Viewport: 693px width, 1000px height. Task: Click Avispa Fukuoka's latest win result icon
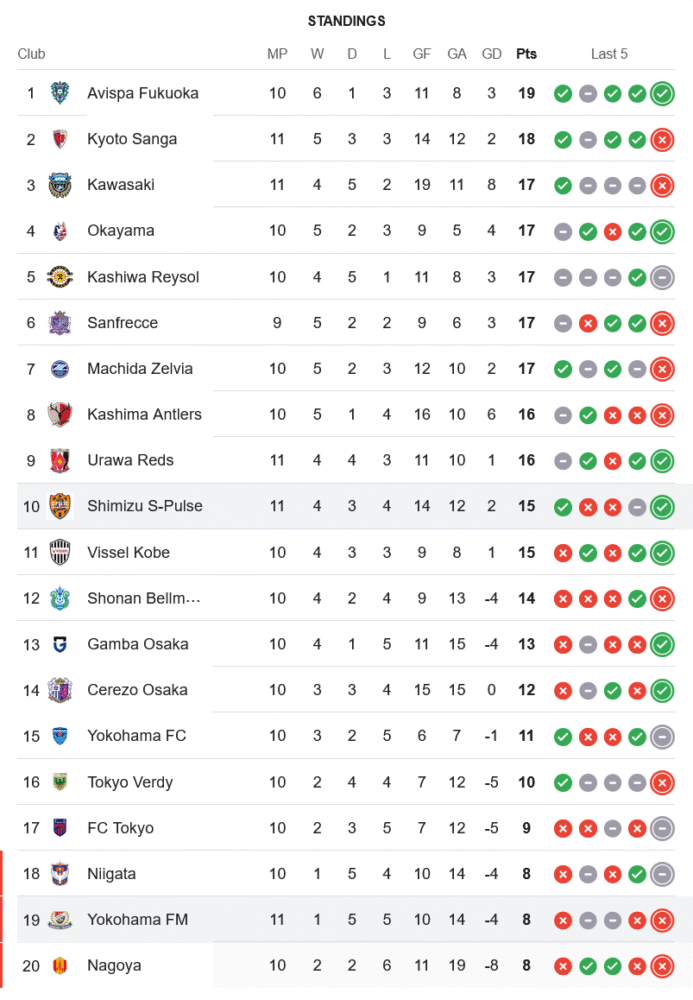(x=661, y=94)
